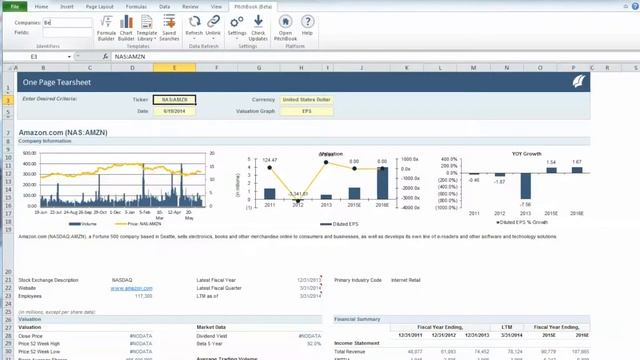Open PitchBook platform
The height and width of the screenshot is (360, 640).
pos(285,28)
